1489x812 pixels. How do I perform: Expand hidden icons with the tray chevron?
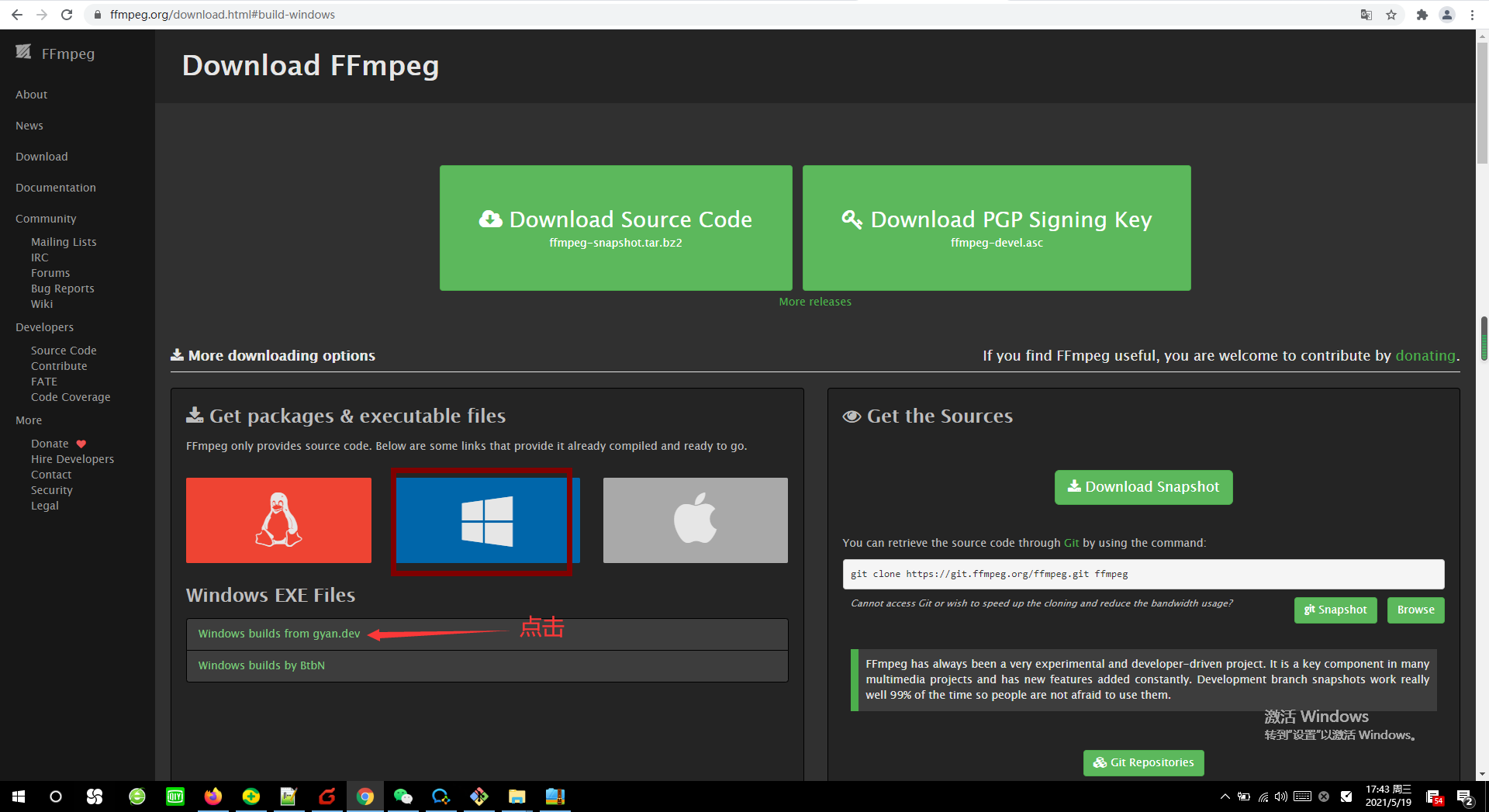1225,796
